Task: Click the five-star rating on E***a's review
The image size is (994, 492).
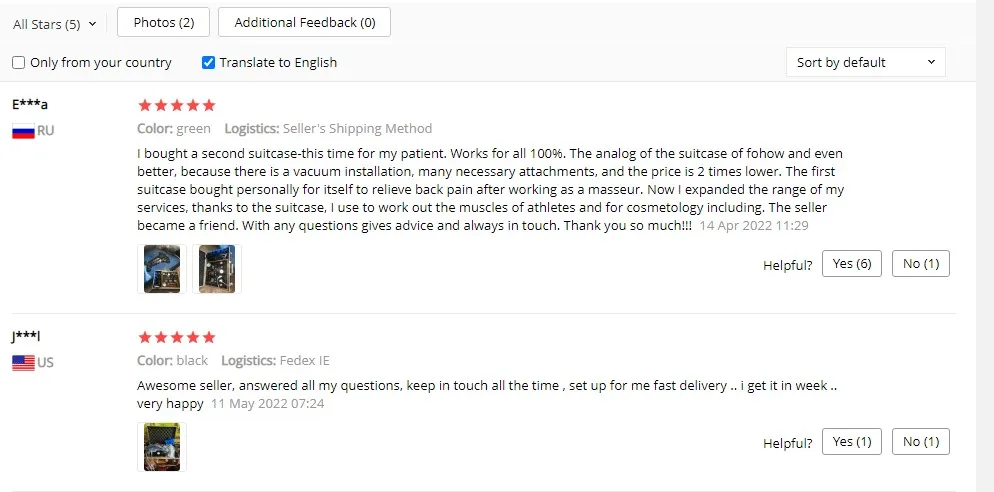Action: 176,105
